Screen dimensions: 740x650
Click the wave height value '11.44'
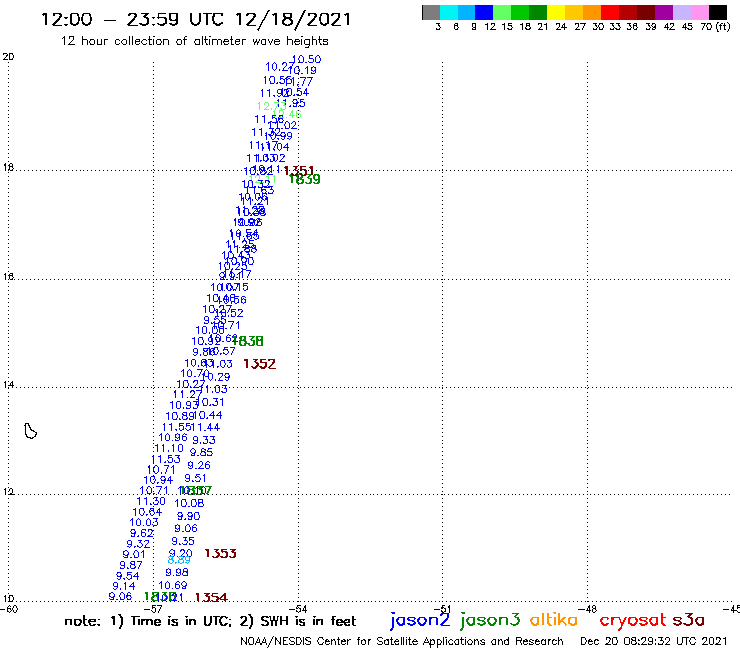[205, 427]
